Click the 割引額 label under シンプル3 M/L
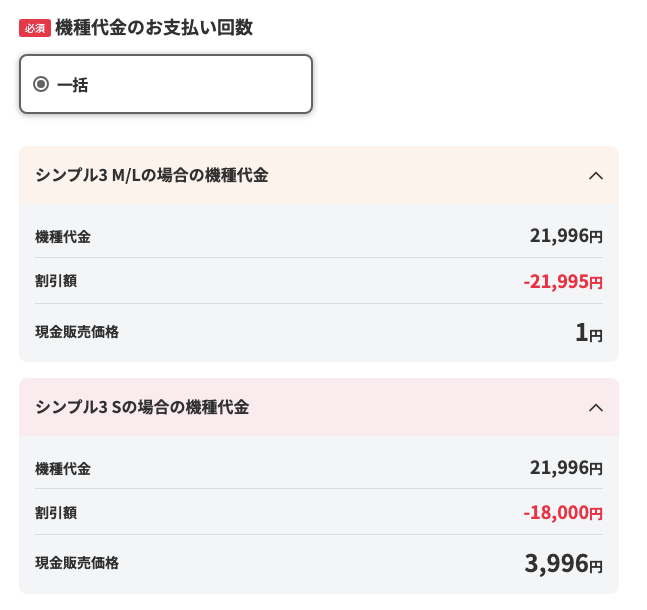Viewport: 647px width, 610px height. [x=56, y=281]
